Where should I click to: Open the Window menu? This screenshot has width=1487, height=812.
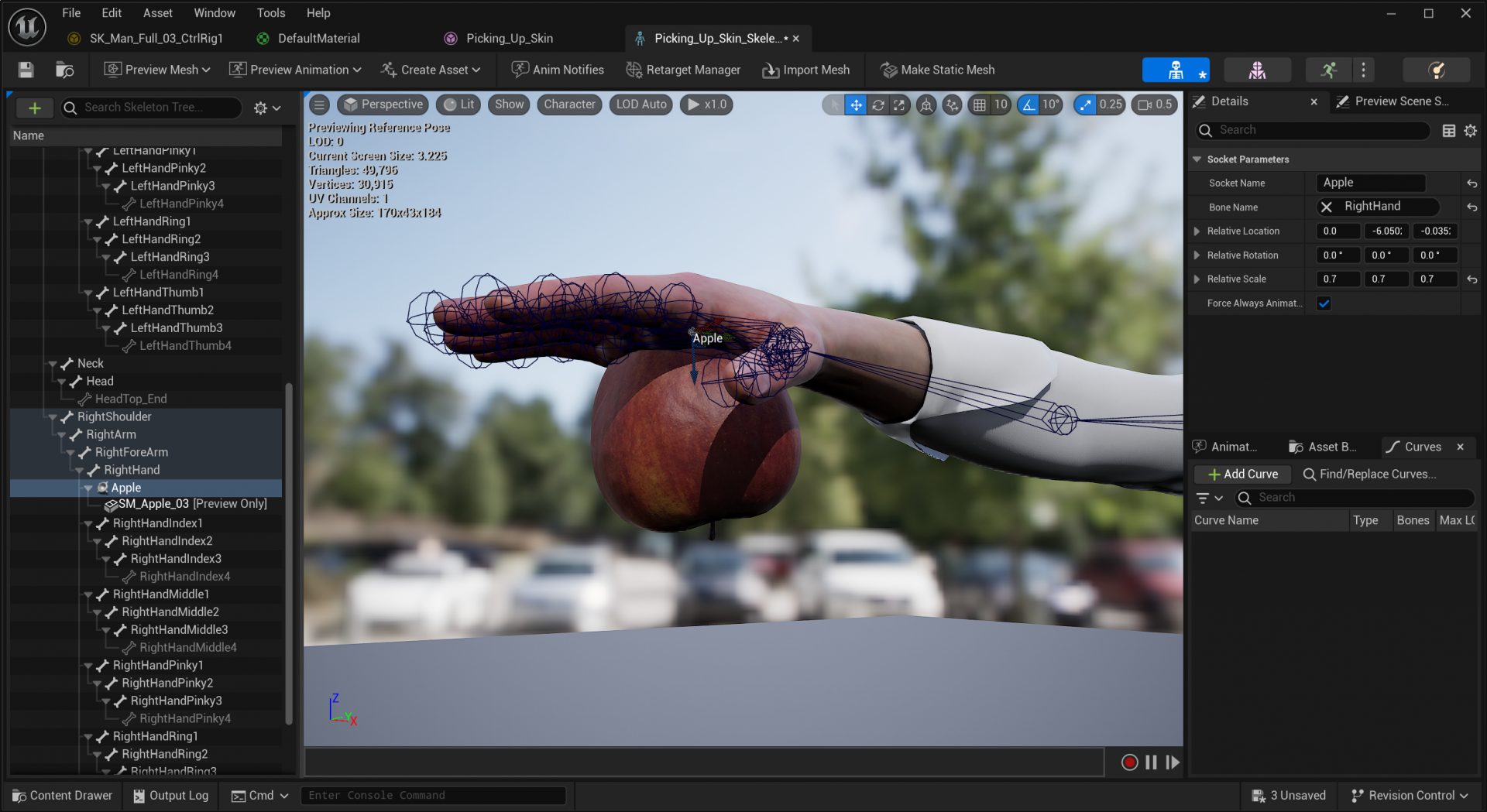(214, 13)
